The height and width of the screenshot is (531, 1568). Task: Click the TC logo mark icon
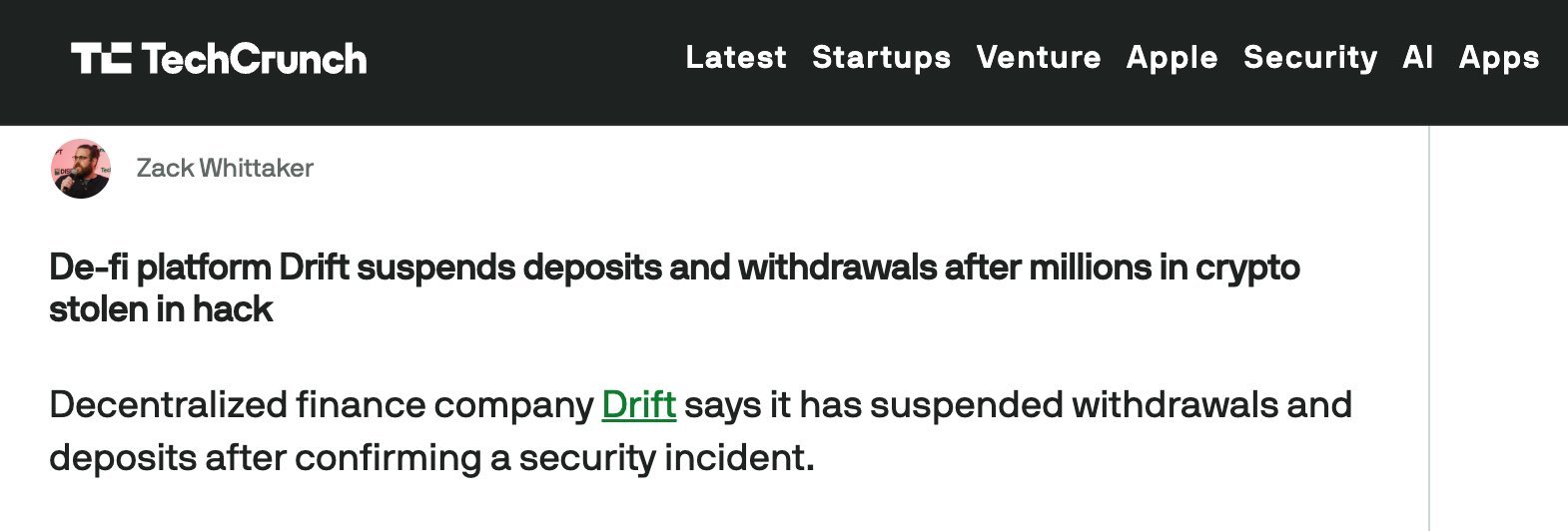click(x=100, y=59)
